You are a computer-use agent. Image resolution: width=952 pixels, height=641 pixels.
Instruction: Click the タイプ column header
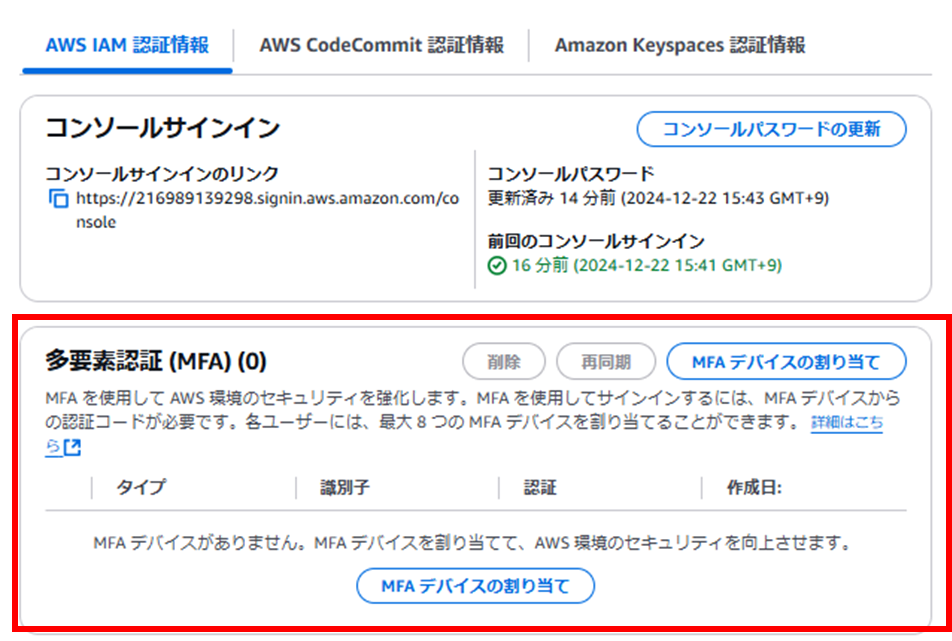point(141,487)
